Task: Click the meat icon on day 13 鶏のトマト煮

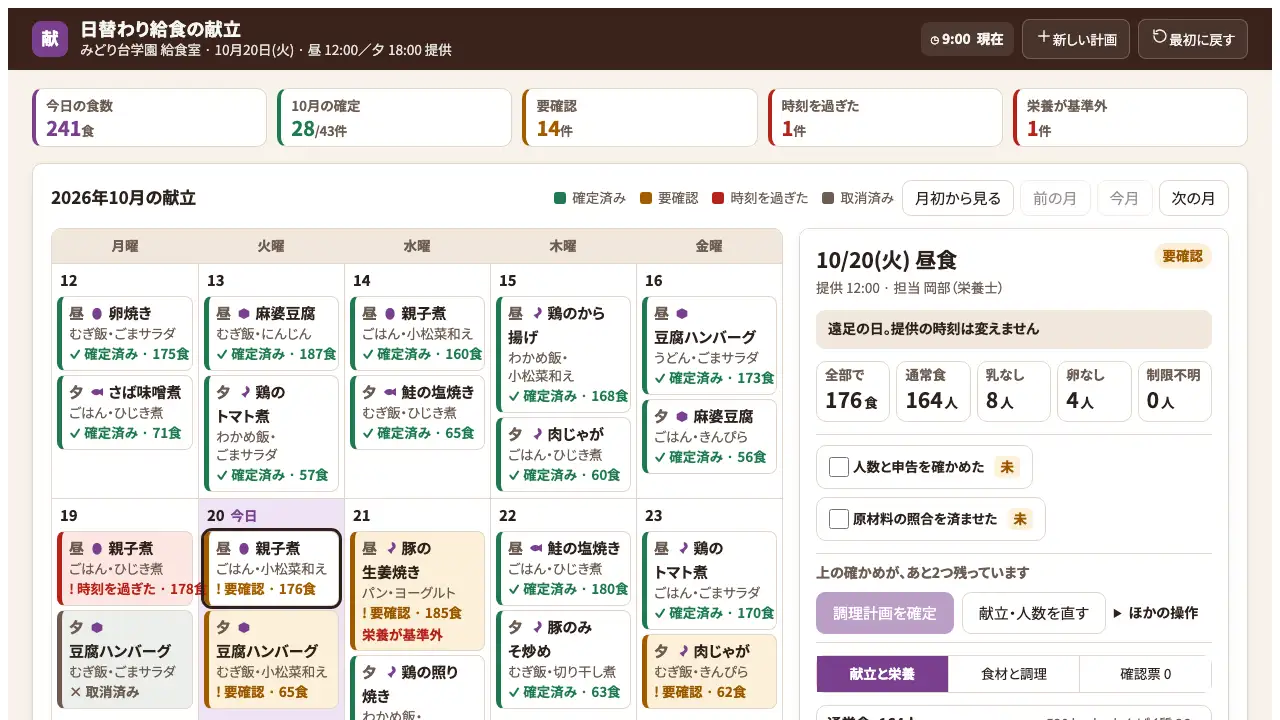Action: coord(244,392)
